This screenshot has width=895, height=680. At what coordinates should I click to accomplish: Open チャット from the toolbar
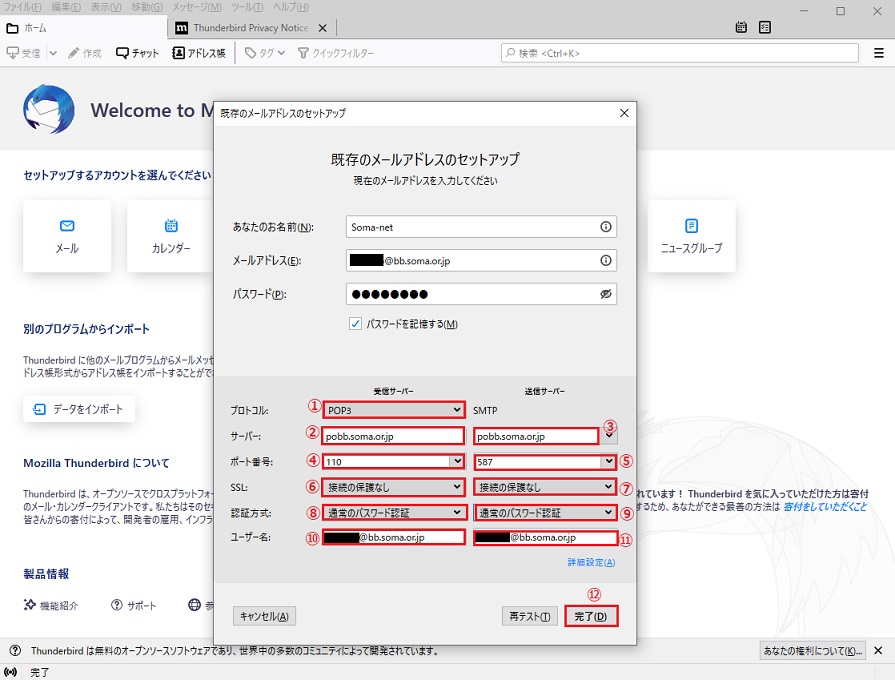point(137,53)
